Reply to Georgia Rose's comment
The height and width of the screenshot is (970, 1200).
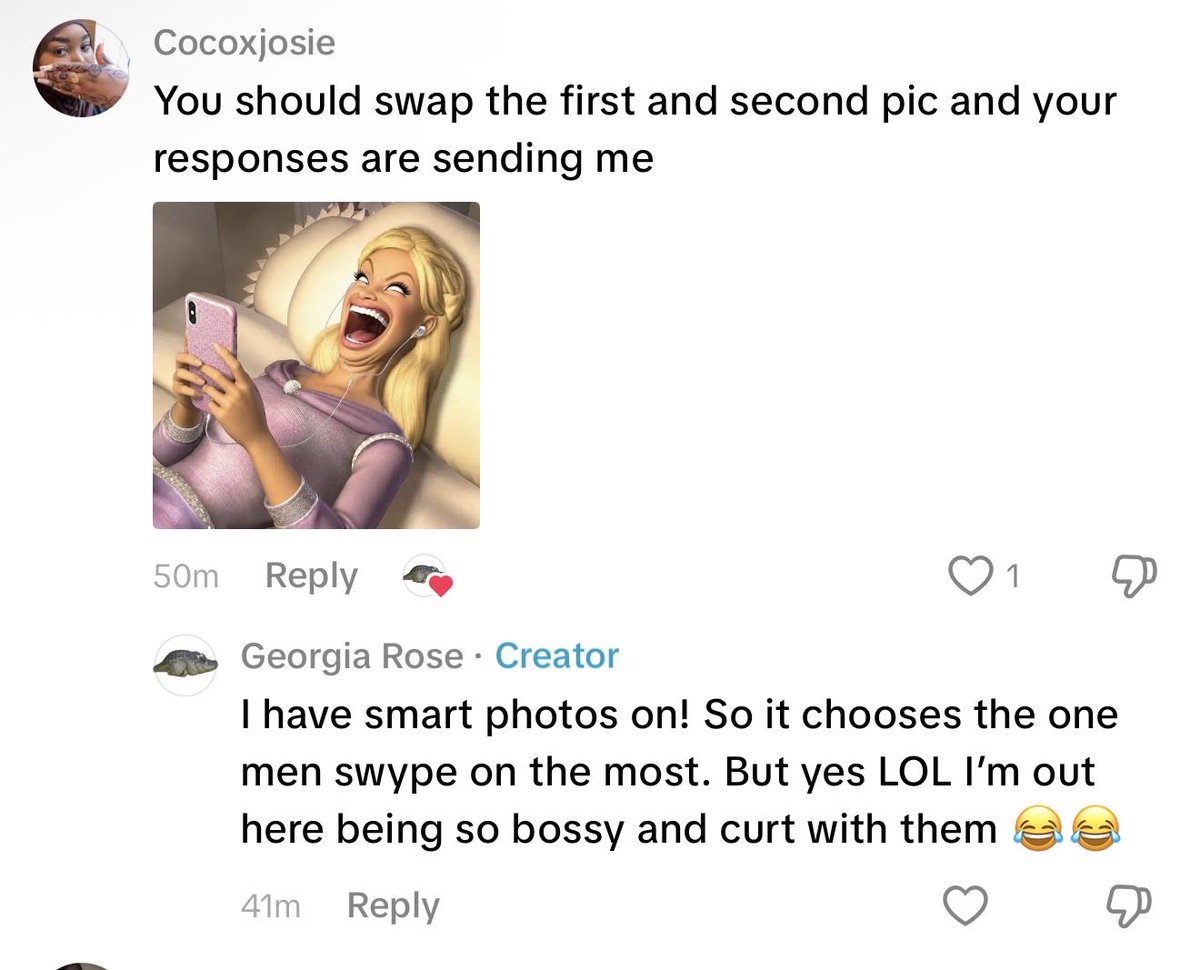click(x=393, y=906)
